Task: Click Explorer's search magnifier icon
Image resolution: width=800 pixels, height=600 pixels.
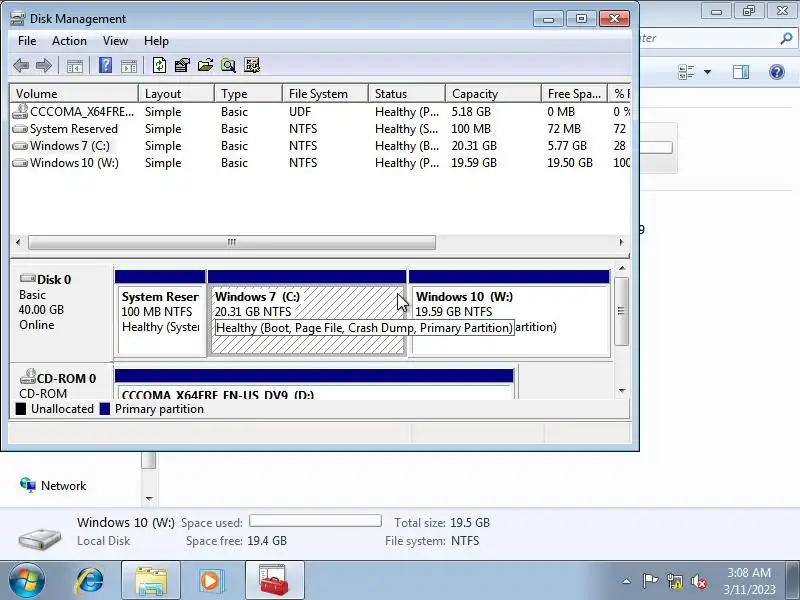Action: click(x=786, y=38)
